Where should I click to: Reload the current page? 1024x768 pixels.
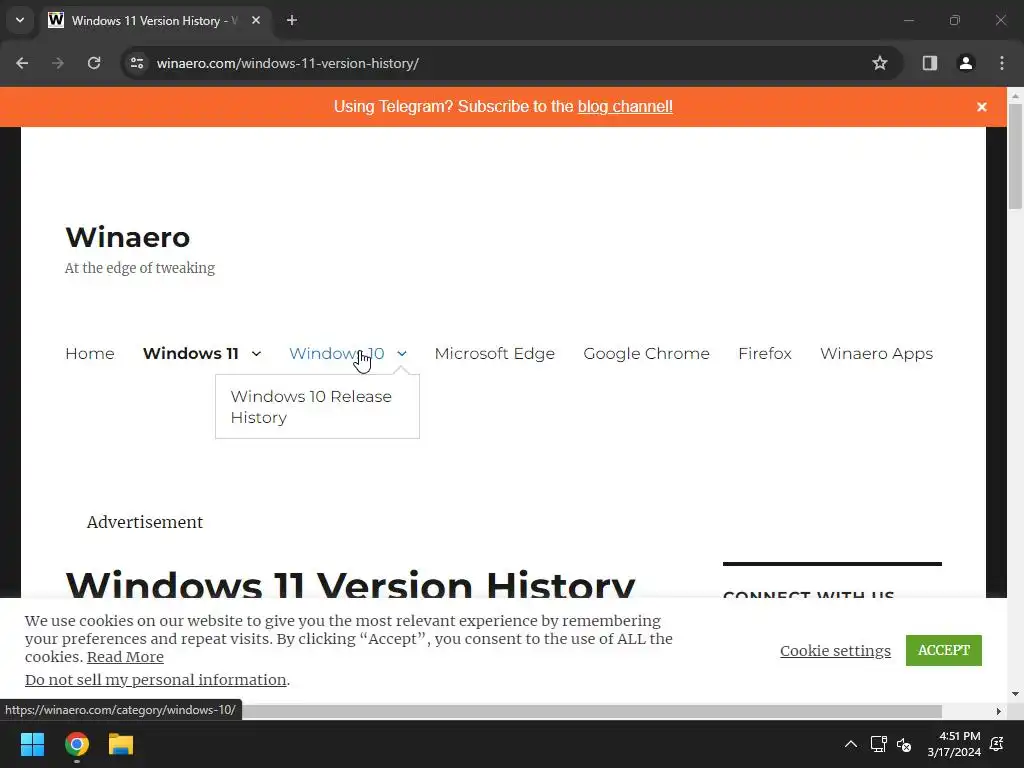[x=94, y=63]
